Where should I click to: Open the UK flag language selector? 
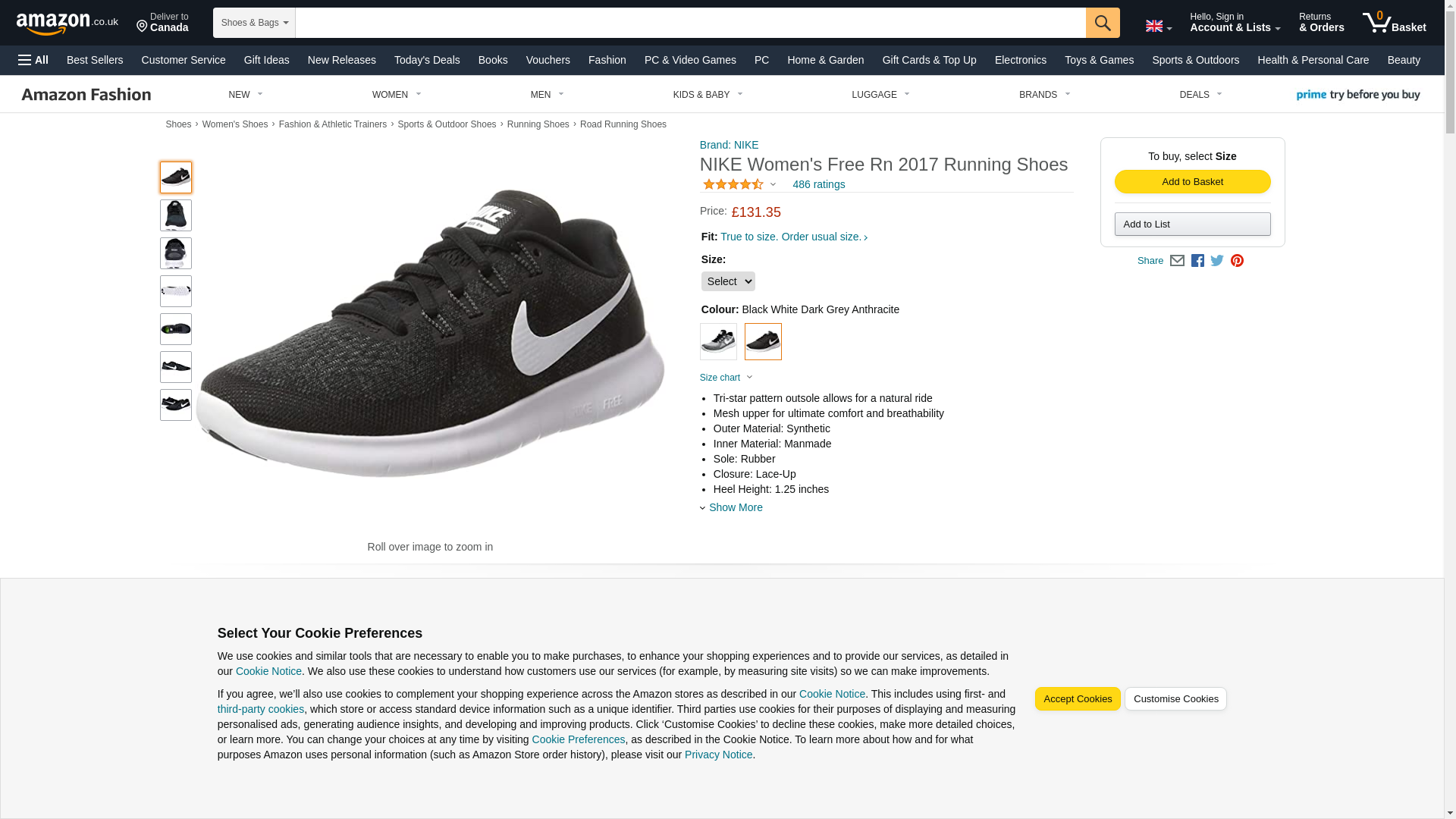click(1158, 27)
